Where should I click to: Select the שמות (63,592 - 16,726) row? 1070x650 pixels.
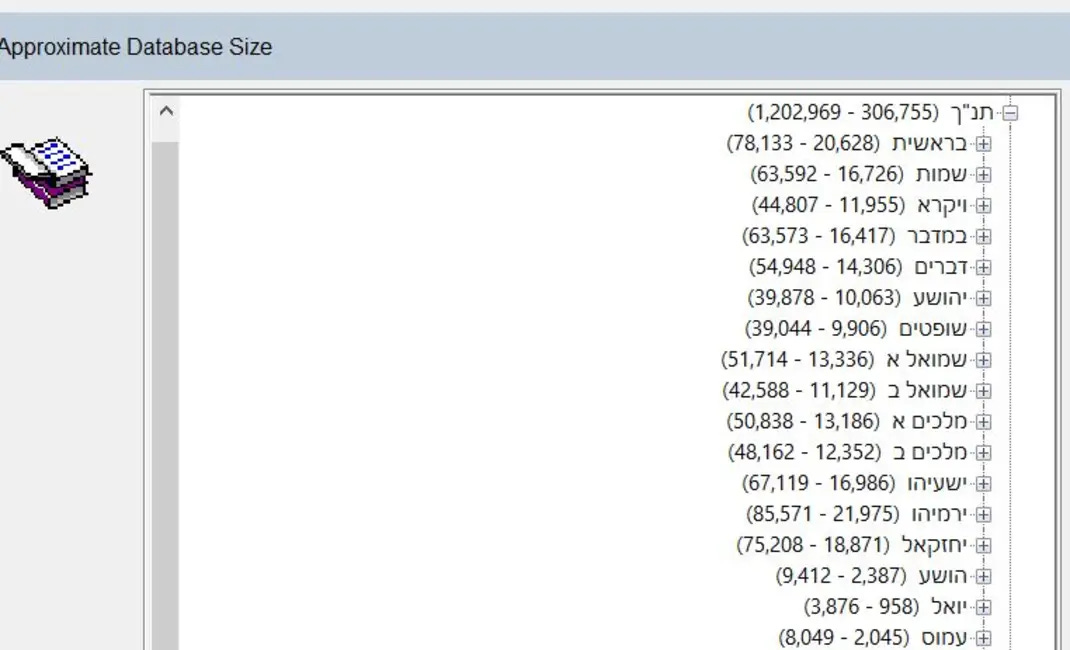[858, 174]
